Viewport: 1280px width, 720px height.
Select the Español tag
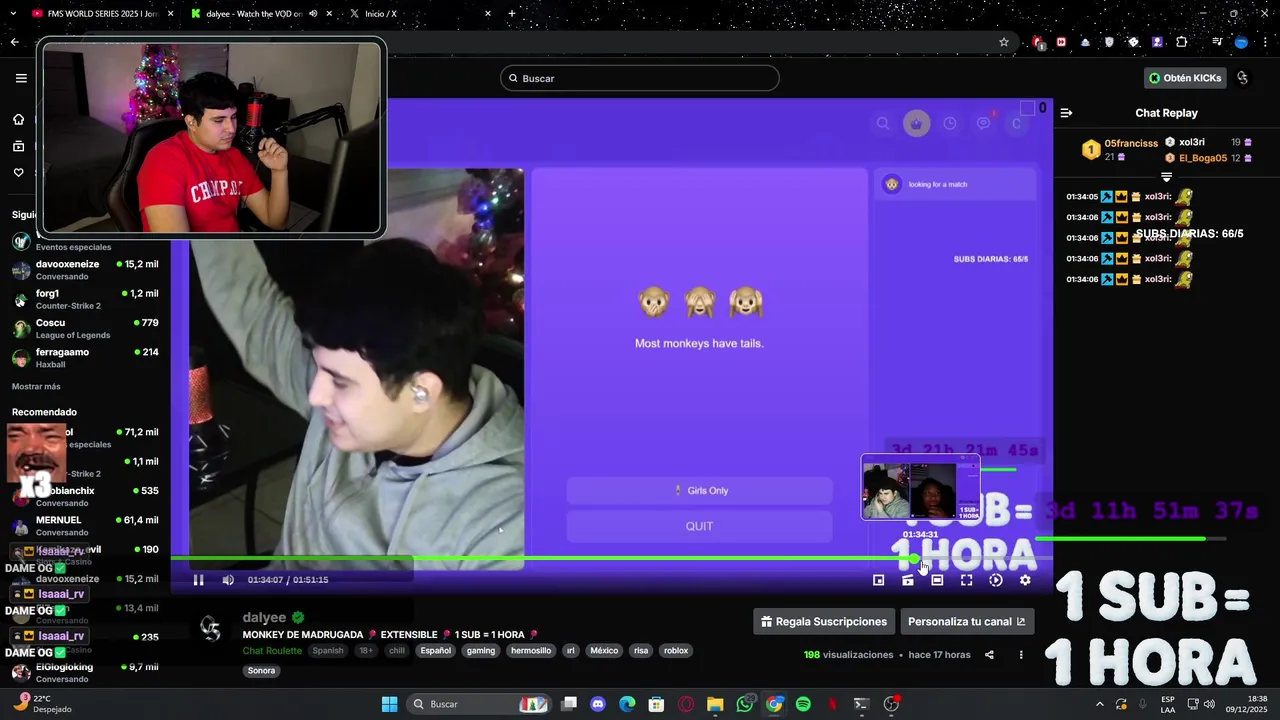435,650
